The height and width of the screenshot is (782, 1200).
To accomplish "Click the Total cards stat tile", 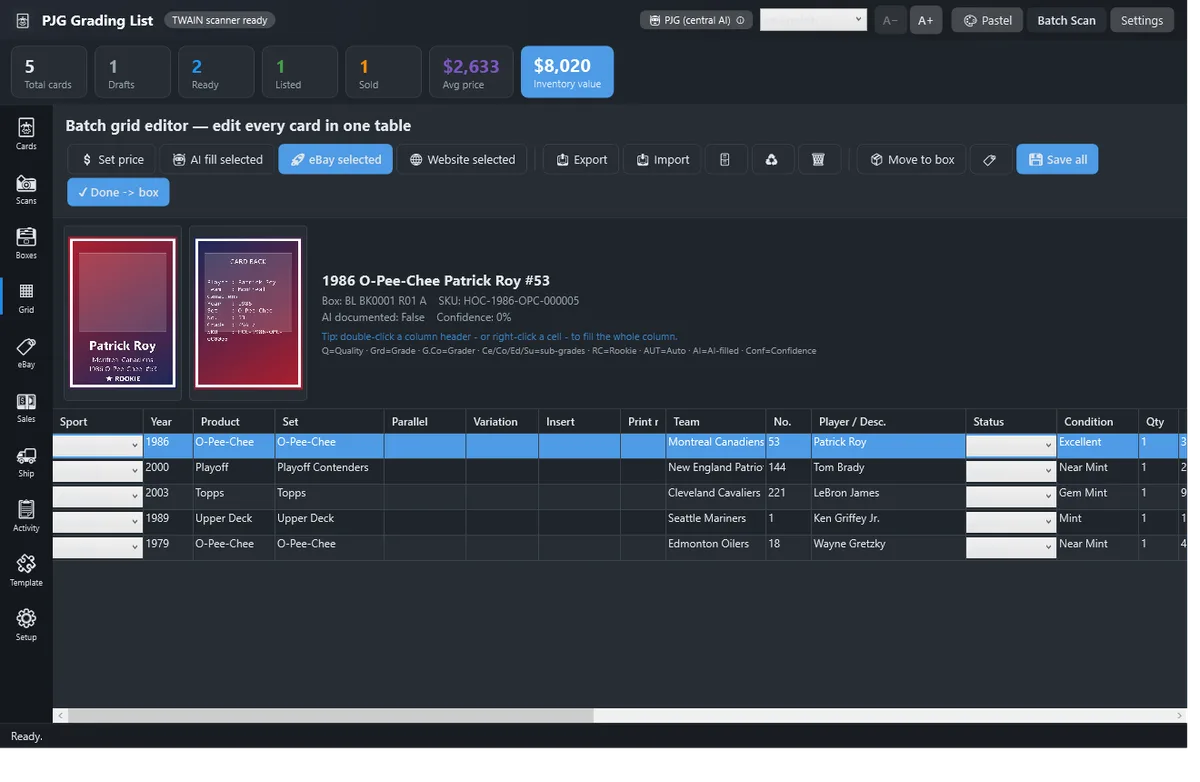I will pyautogui.click(x=49, y=72).
